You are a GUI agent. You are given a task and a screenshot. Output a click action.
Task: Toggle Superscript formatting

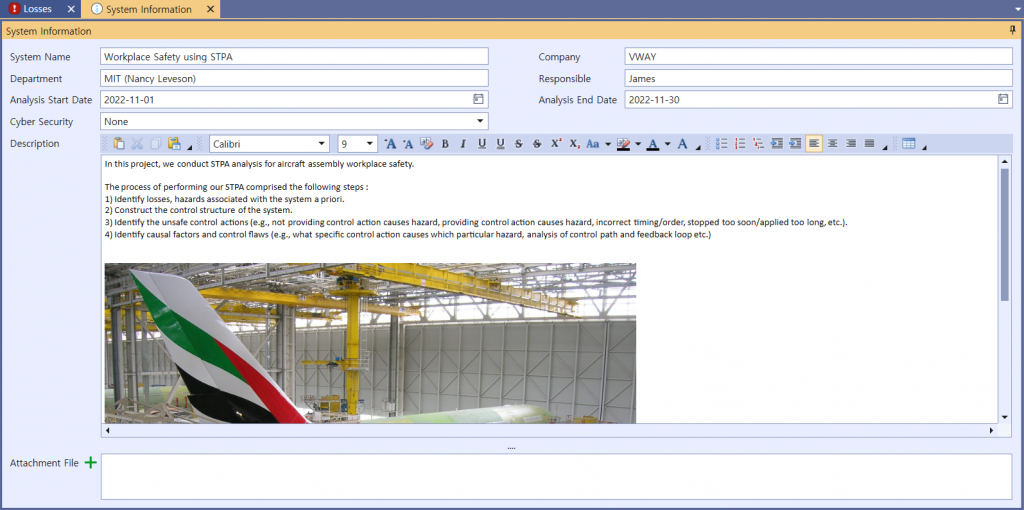click(x=556, y=144)
